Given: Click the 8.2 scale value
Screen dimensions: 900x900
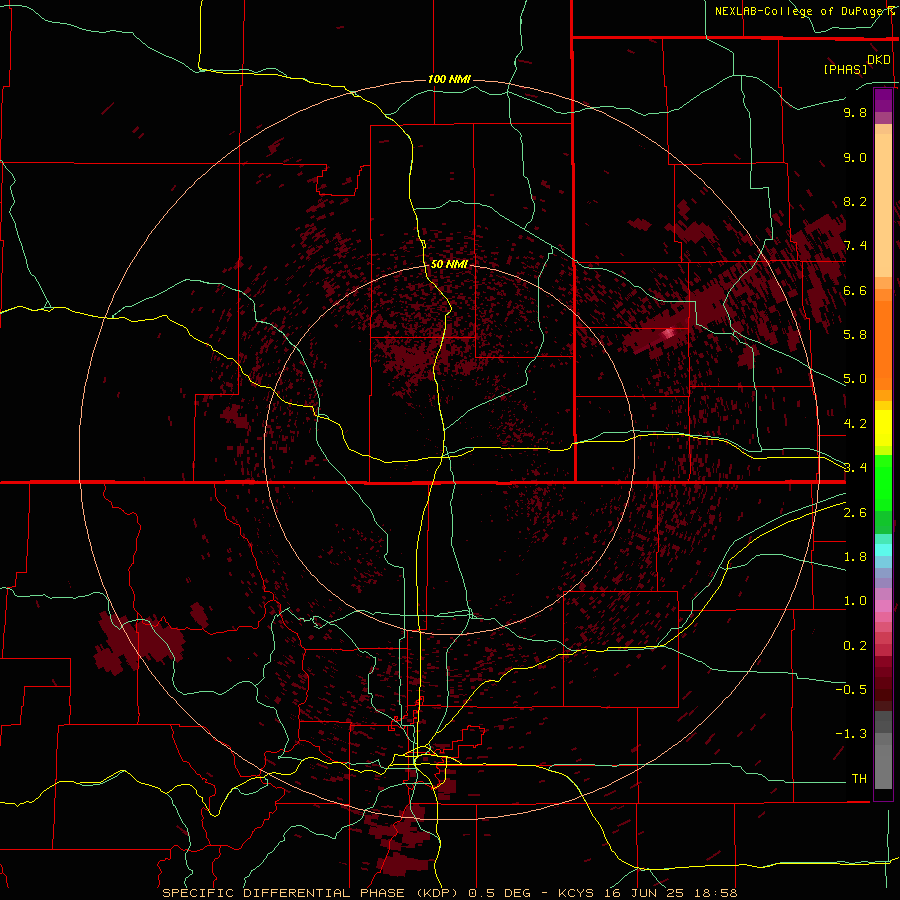Looking at the screenshot, I should click(855, 201).
